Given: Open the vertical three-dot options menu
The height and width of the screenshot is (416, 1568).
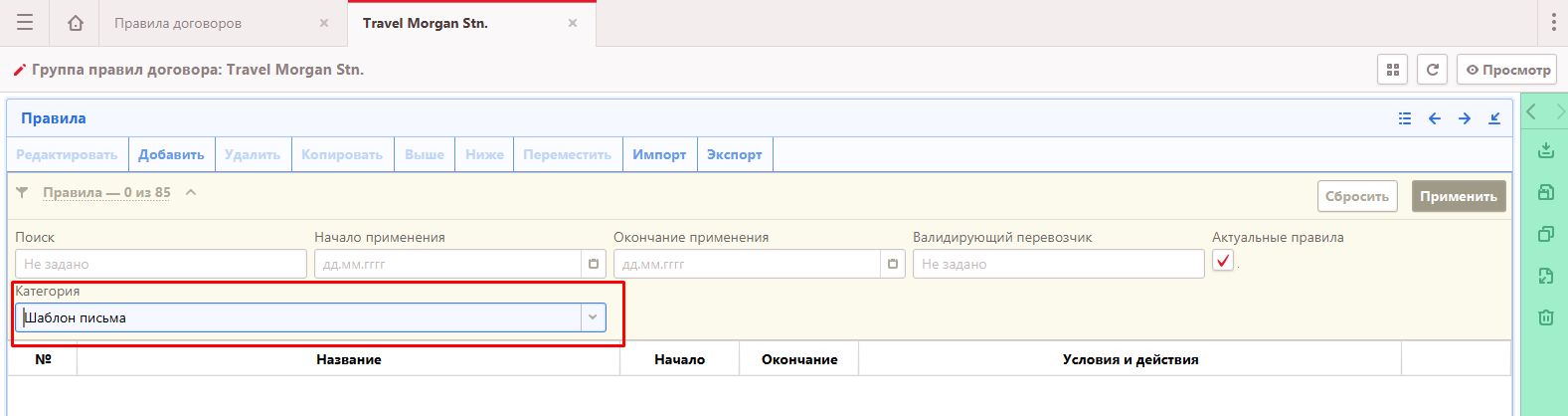Looking at the screenshot, I should point(1553,22).
